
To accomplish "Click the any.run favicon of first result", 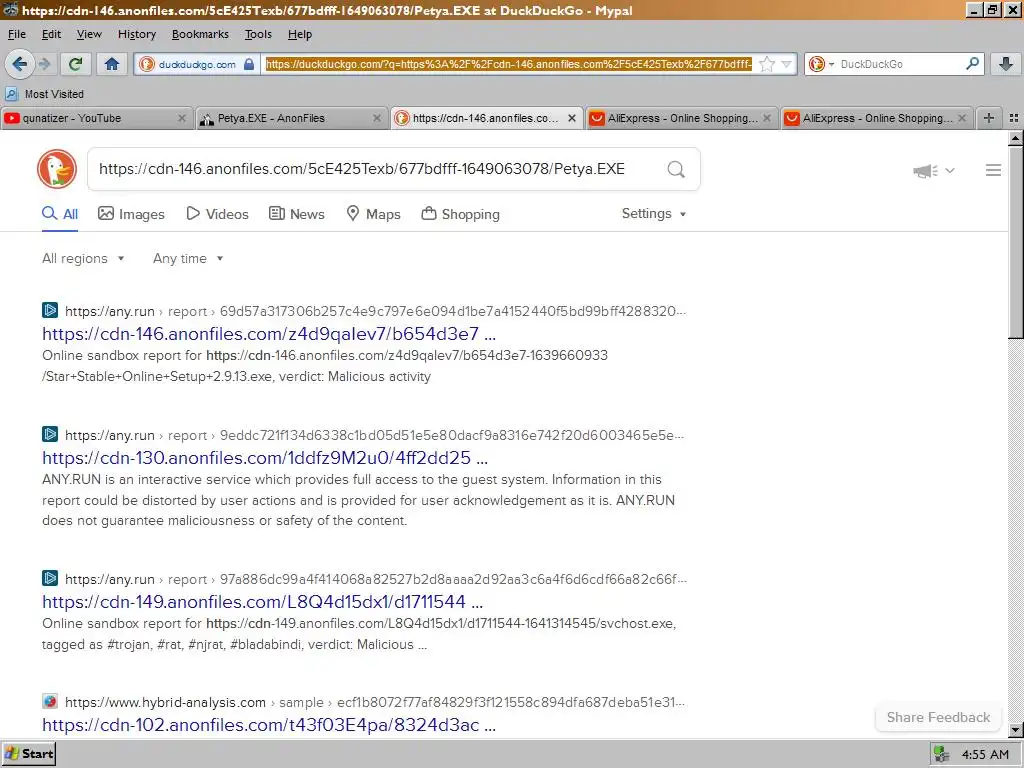I will tap(50, 310).
